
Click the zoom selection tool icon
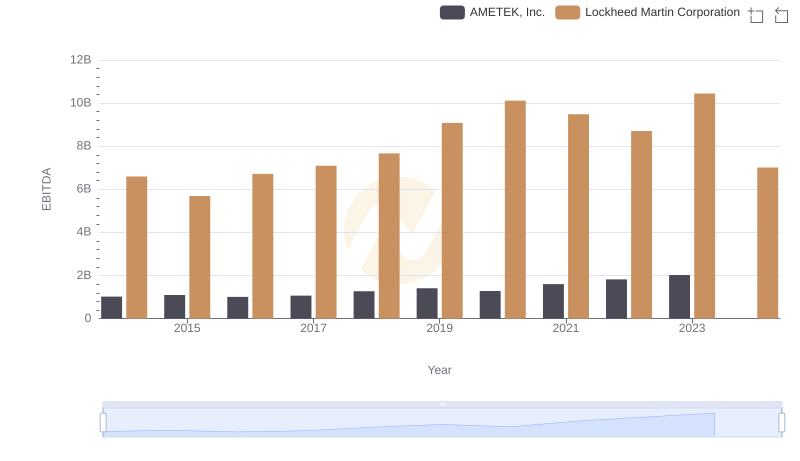click(756, 15)
